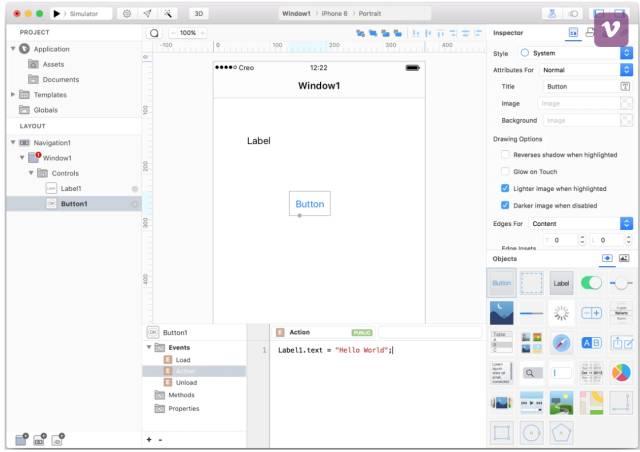Select the System style radio option
Screen dimensions: 640x452
point(525,53)
